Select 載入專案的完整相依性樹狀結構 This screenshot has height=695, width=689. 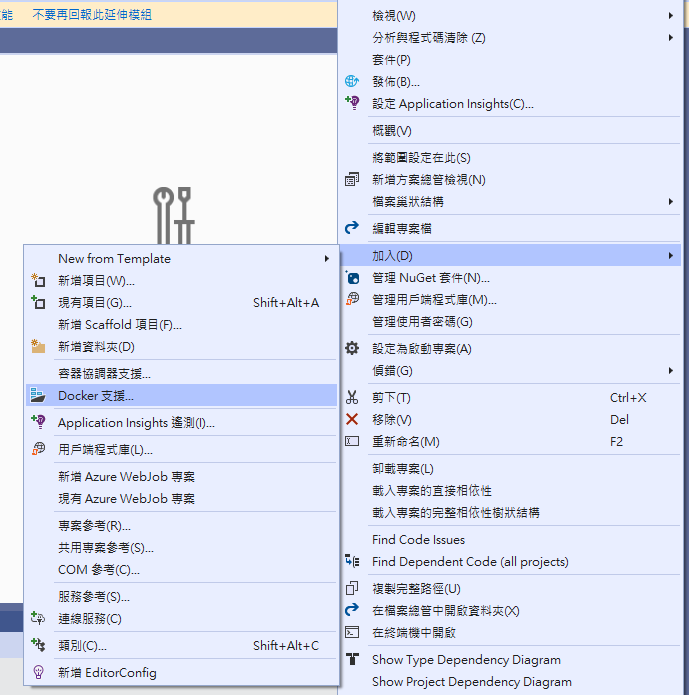tap(511, 513)
